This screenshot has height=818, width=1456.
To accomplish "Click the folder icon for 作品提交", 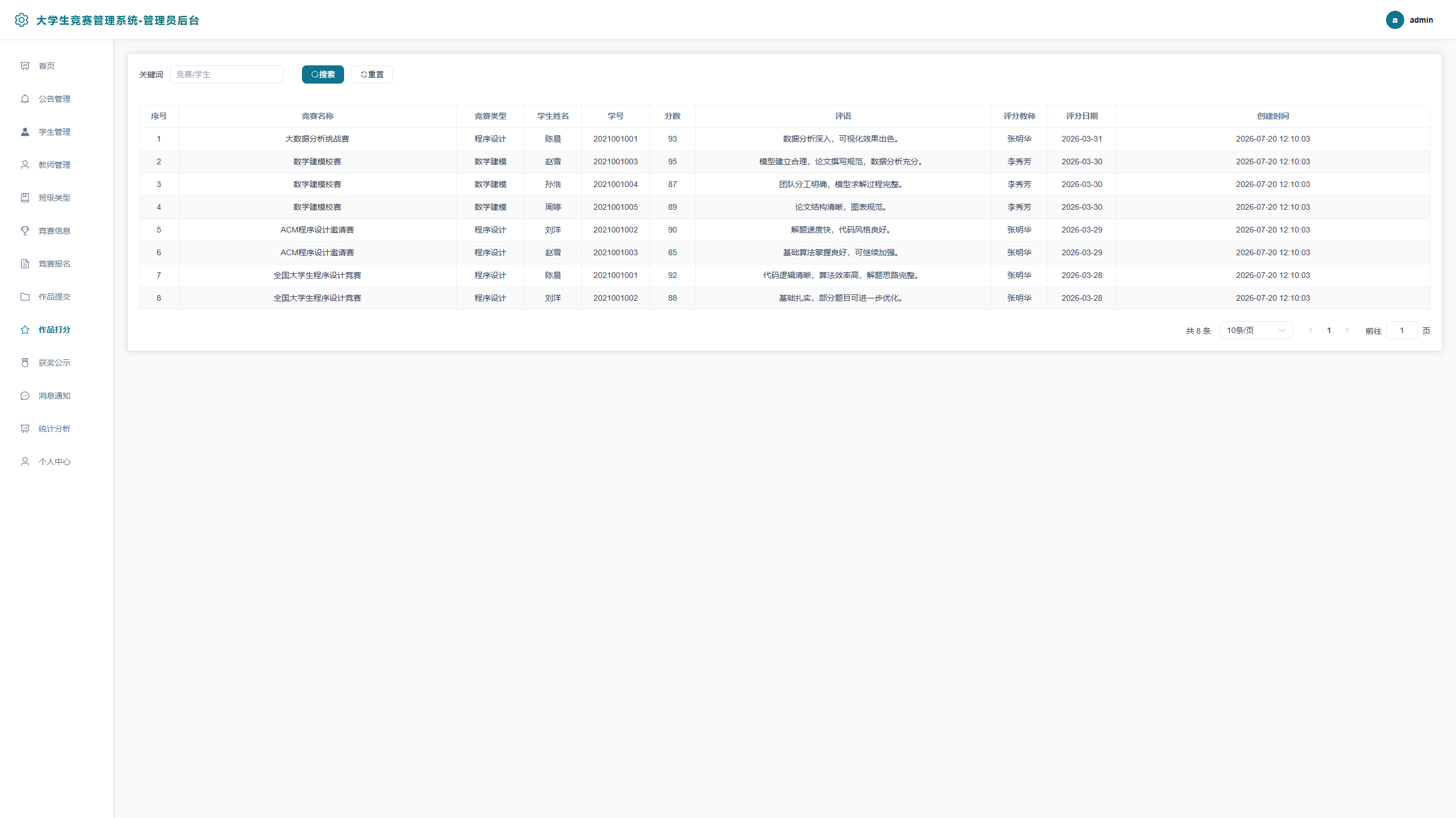I will (25, 297).
